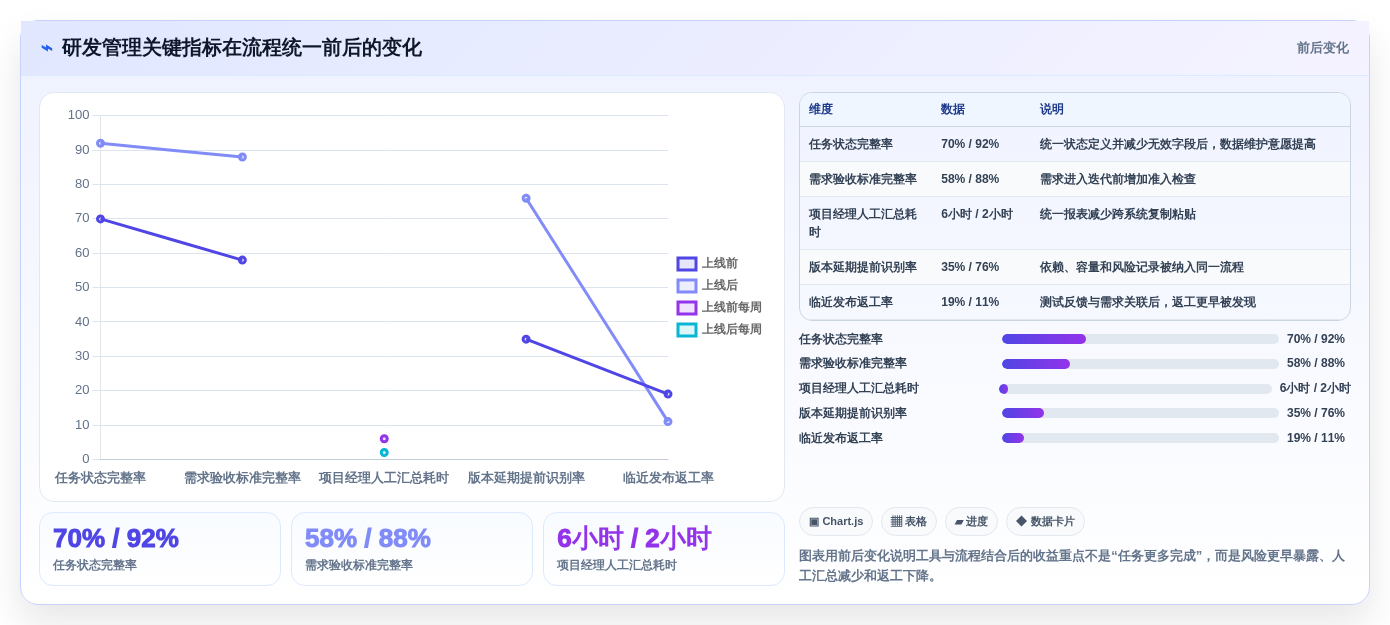Click the 上线前 point at 临近发布返工率

[668, 394]
